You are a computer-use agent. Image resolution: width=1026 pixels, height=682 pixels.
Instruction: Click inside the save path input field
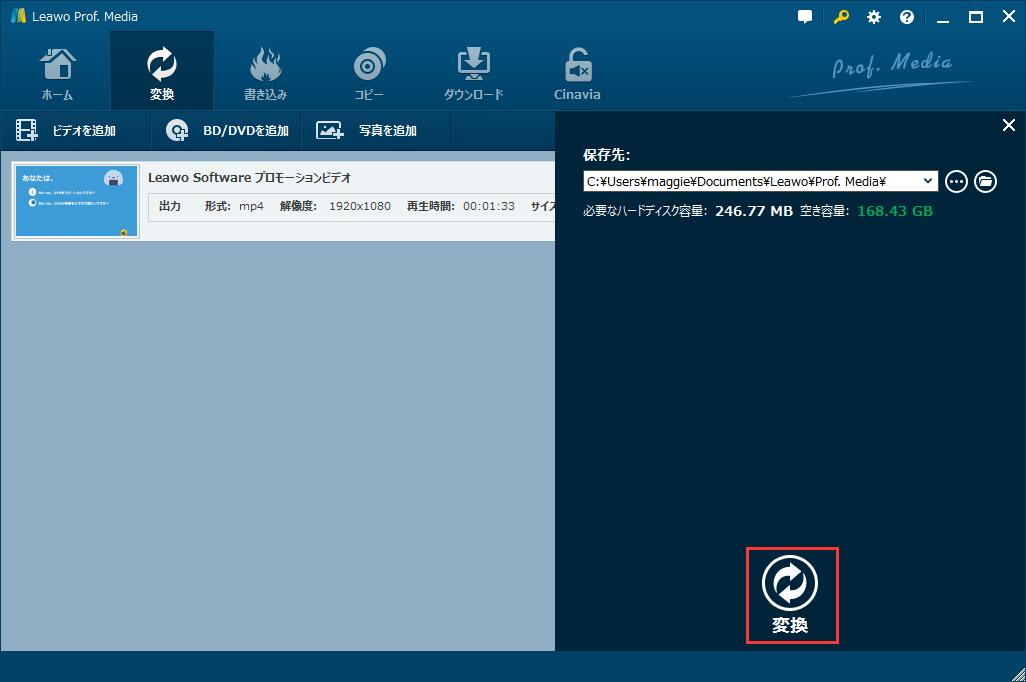pos(750,181)
